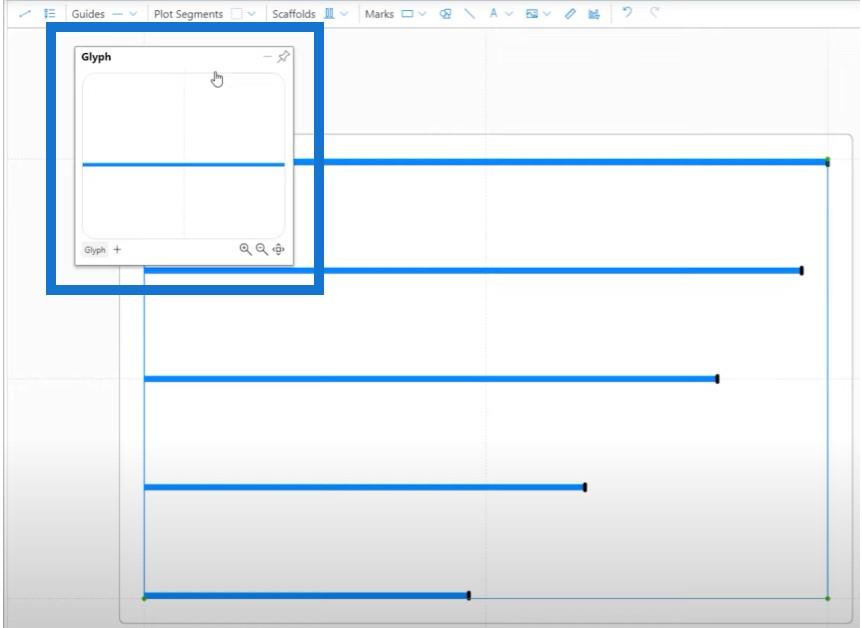Minimize the Glyph panel
Screen dimensions: 862x628
[268, 57]
